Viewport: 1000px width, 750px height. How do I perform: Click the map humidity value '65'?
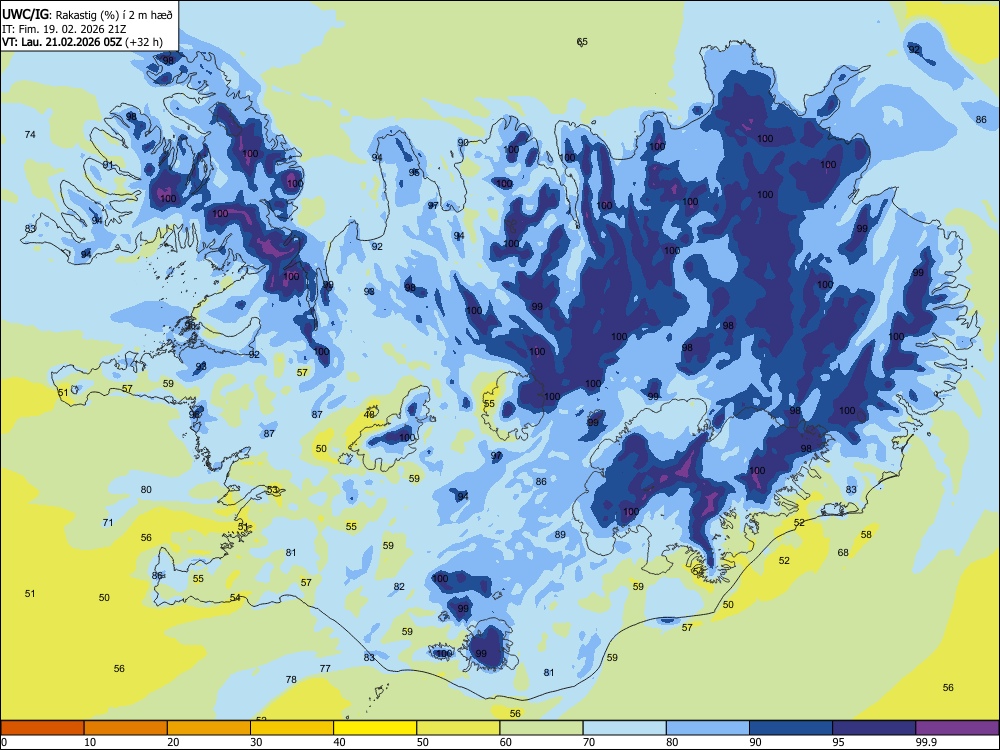[582, 42]
